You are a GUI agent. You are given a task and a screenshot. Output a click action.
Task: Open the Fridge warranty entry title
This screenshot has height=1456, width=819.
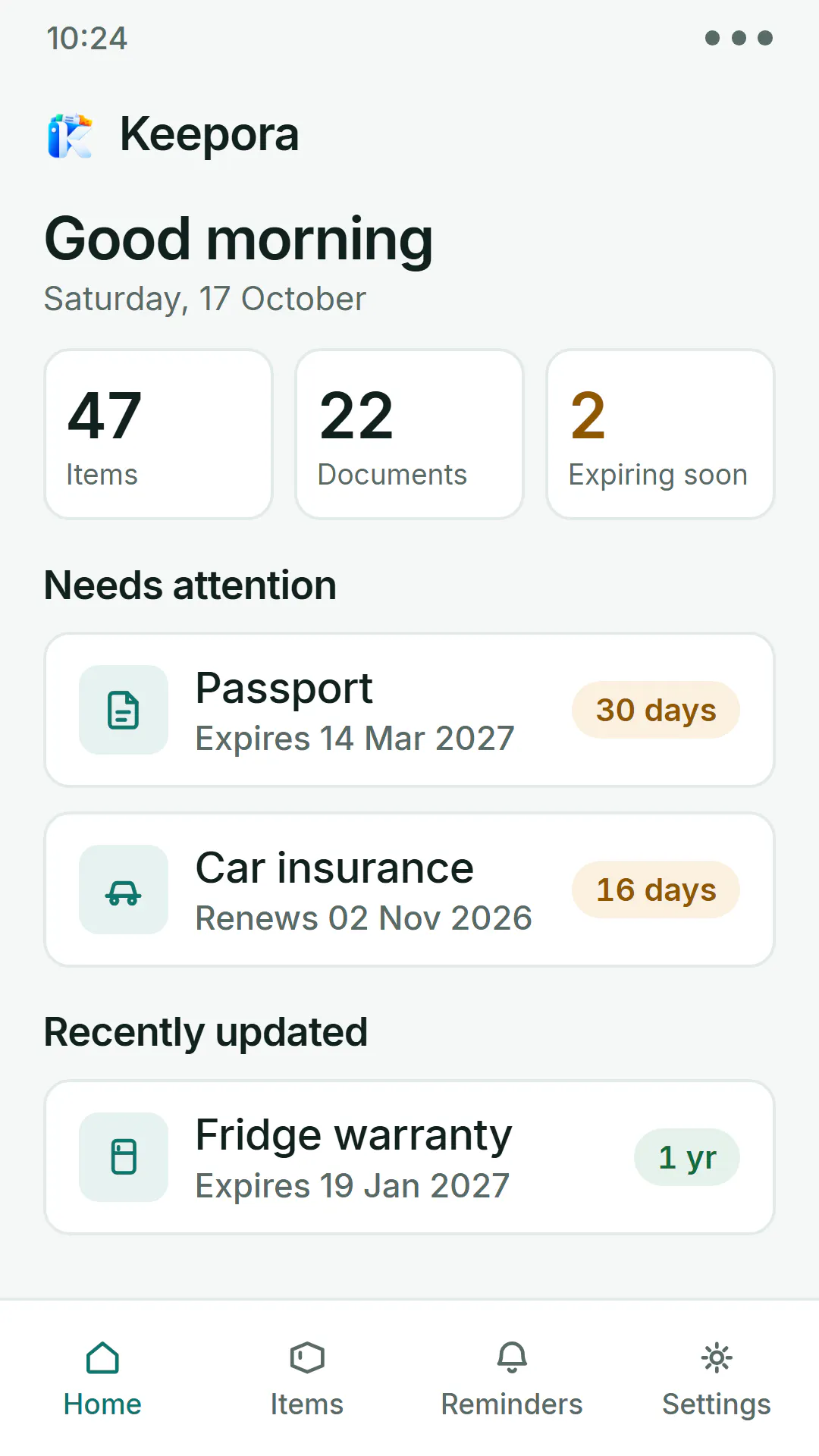(353, 1135)
